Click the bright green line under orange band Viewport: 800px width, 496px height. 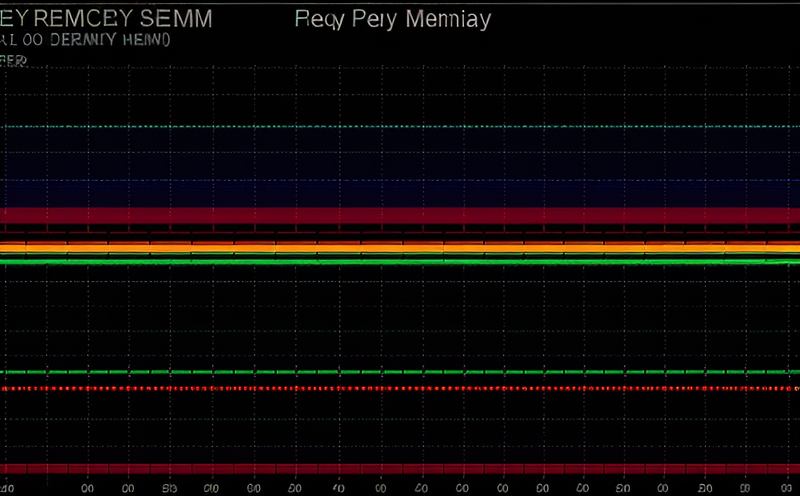coord(400,261)
